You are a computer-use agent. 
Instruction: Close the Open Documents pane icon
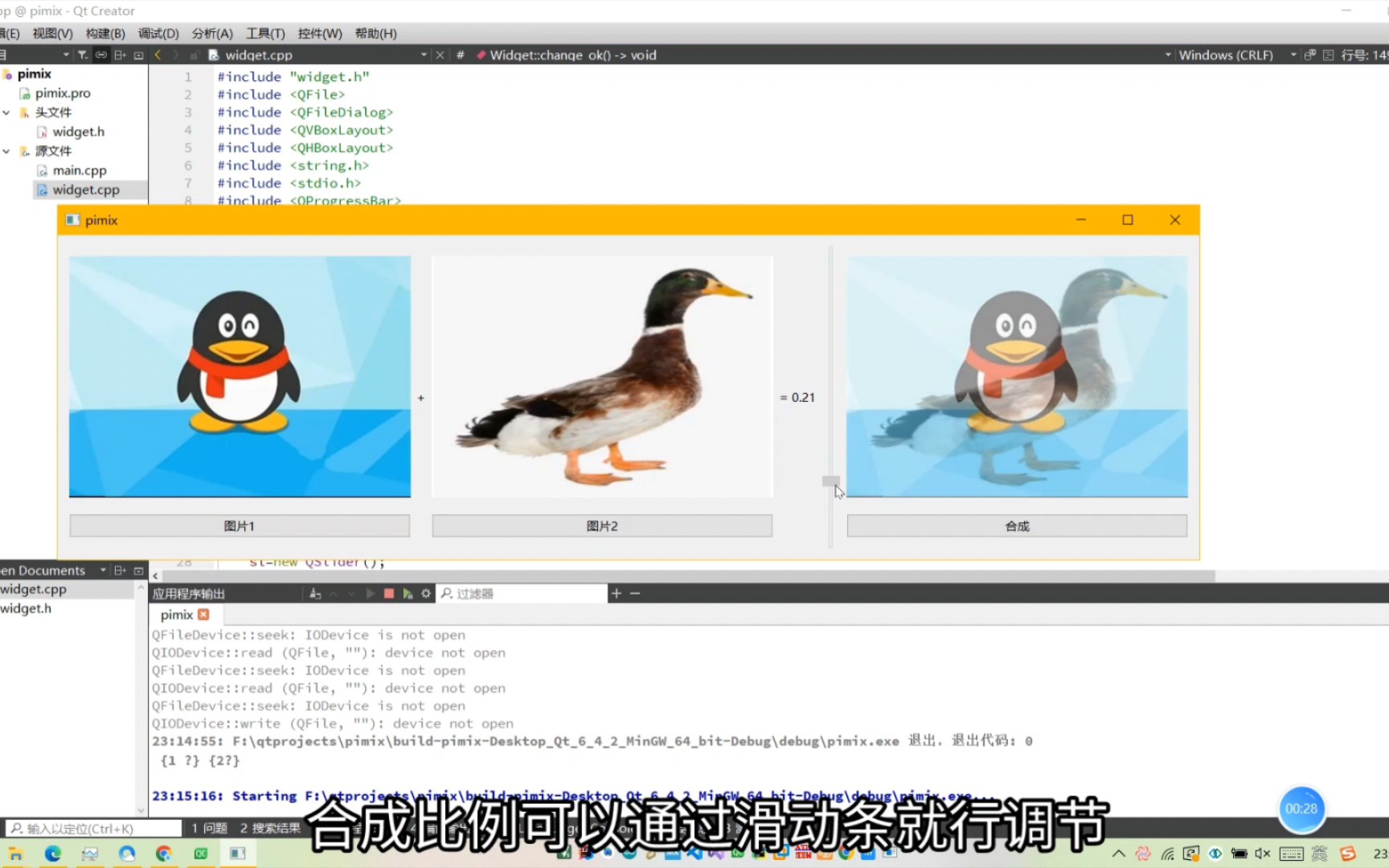click(138, 570)
